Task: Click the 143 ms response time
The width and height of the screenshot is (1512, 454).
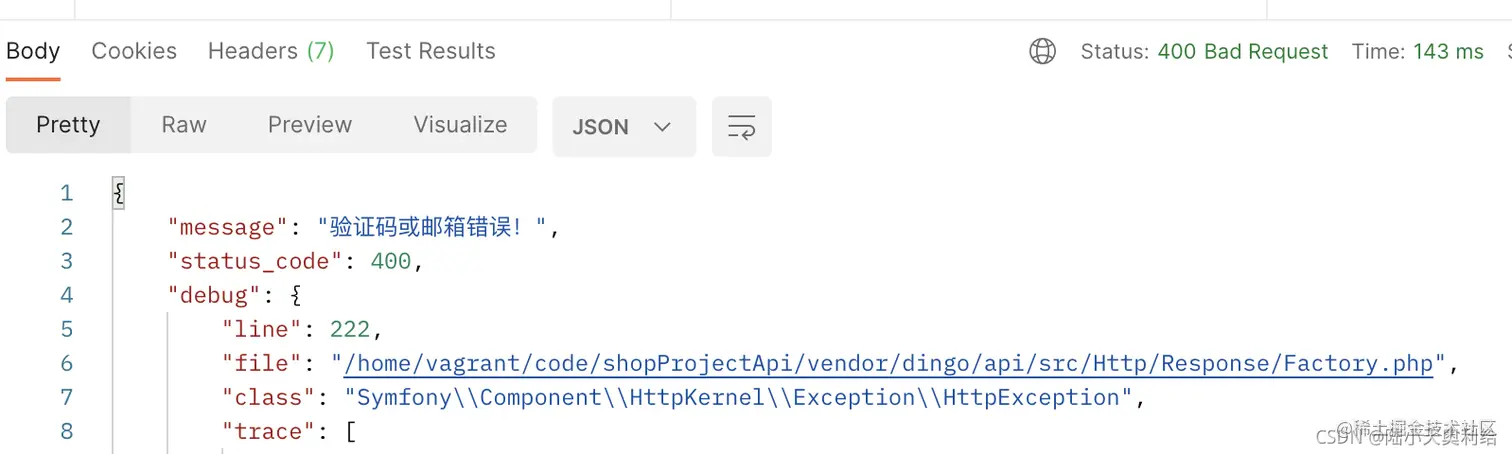Action: click(x=1449, y=51)
